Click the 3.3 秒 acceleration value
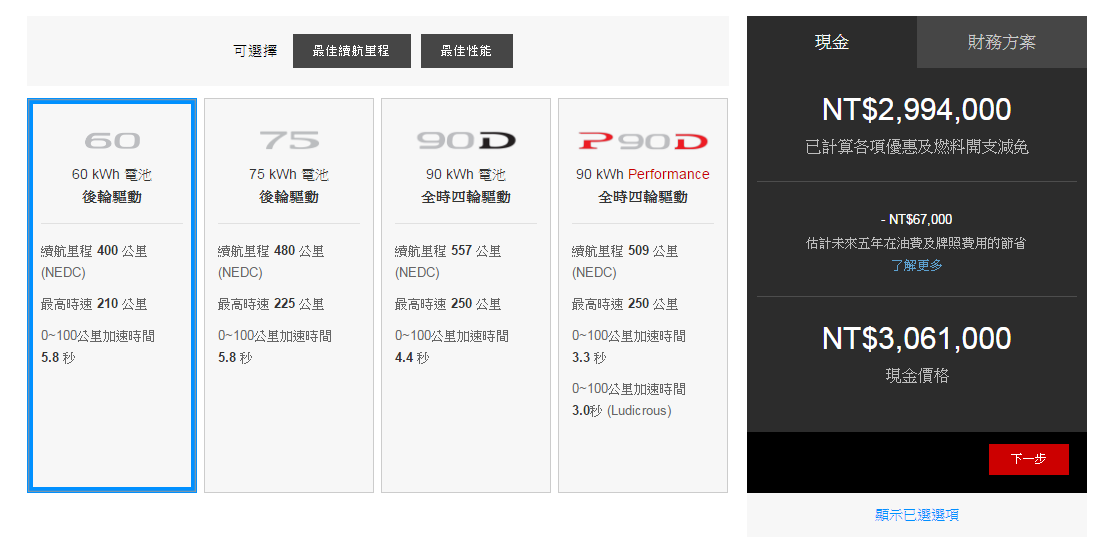The image size is (1100, 542). [x=589, y=358]
